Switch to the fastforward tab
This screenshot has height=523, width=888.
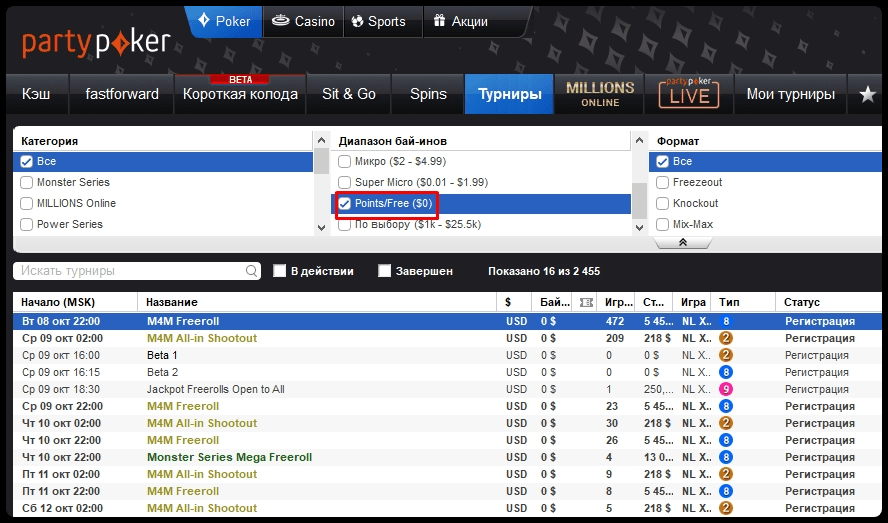(x=122, y=94)
